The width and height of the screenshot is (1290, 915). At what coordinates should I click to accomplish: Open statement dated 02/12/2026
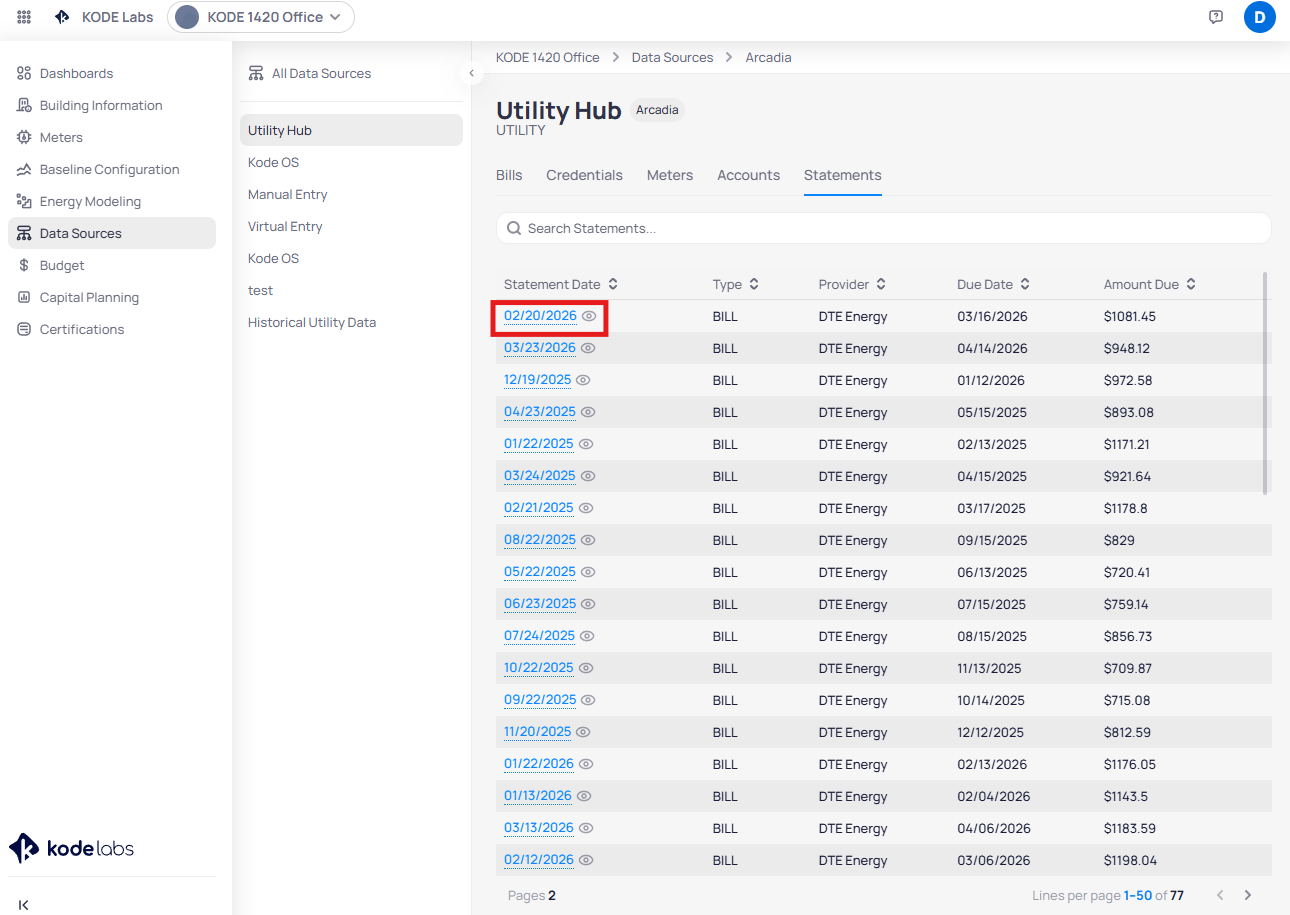(x=539, y=860)
